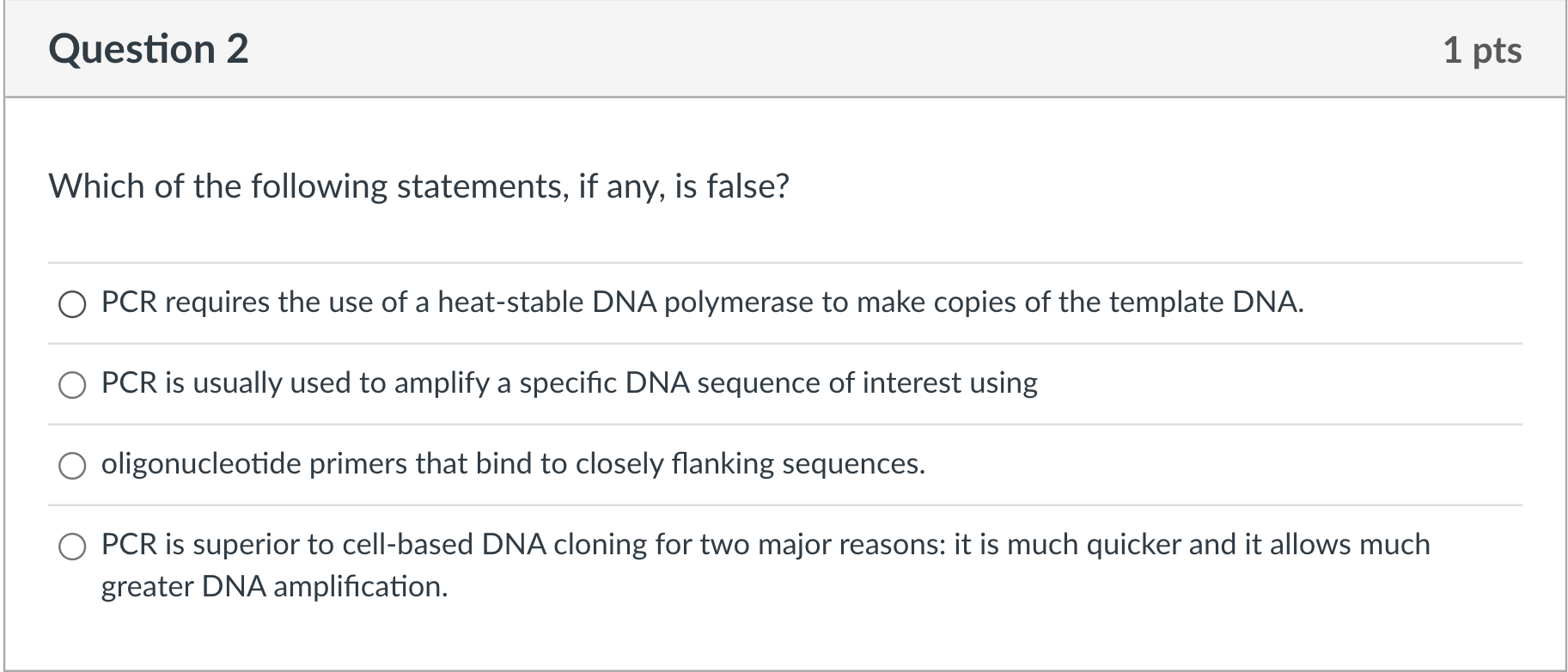The image size is (1568, 672).
Task: Click the third answer's radio circle
Action: [72, 466]
